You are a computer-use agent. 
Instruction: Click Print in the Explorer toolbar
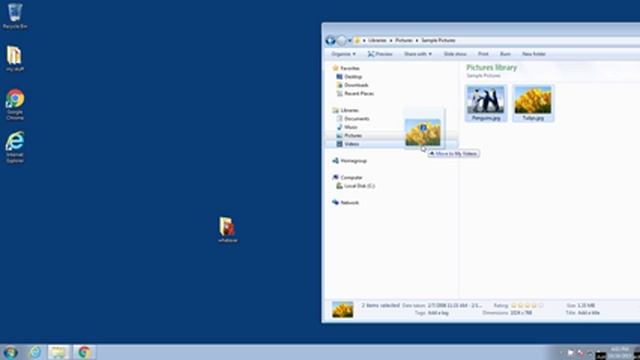point(483,54)
